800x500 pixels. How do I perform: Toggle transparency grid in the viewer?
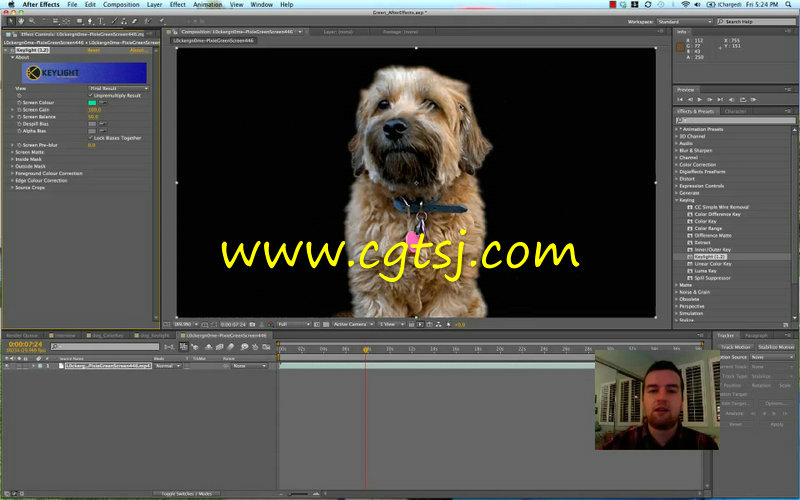pos(326,324)
